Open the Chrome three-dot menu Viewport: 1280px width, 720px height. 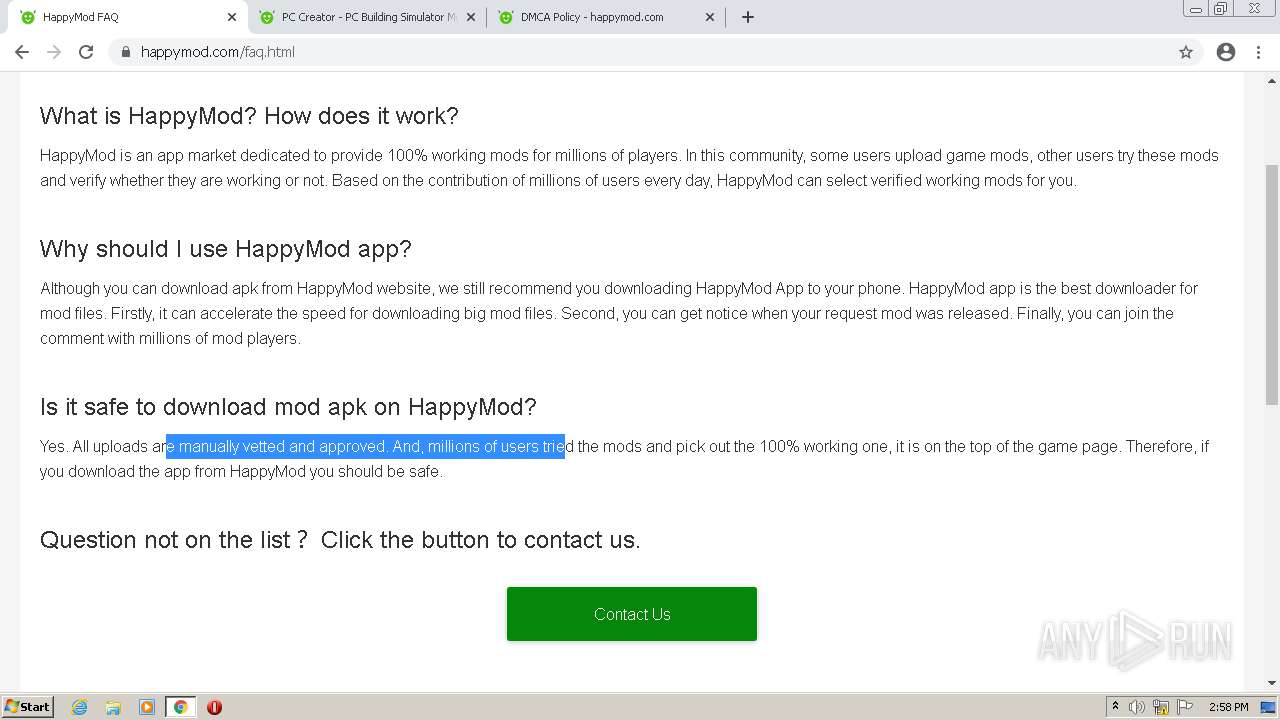click(1258, 52)
